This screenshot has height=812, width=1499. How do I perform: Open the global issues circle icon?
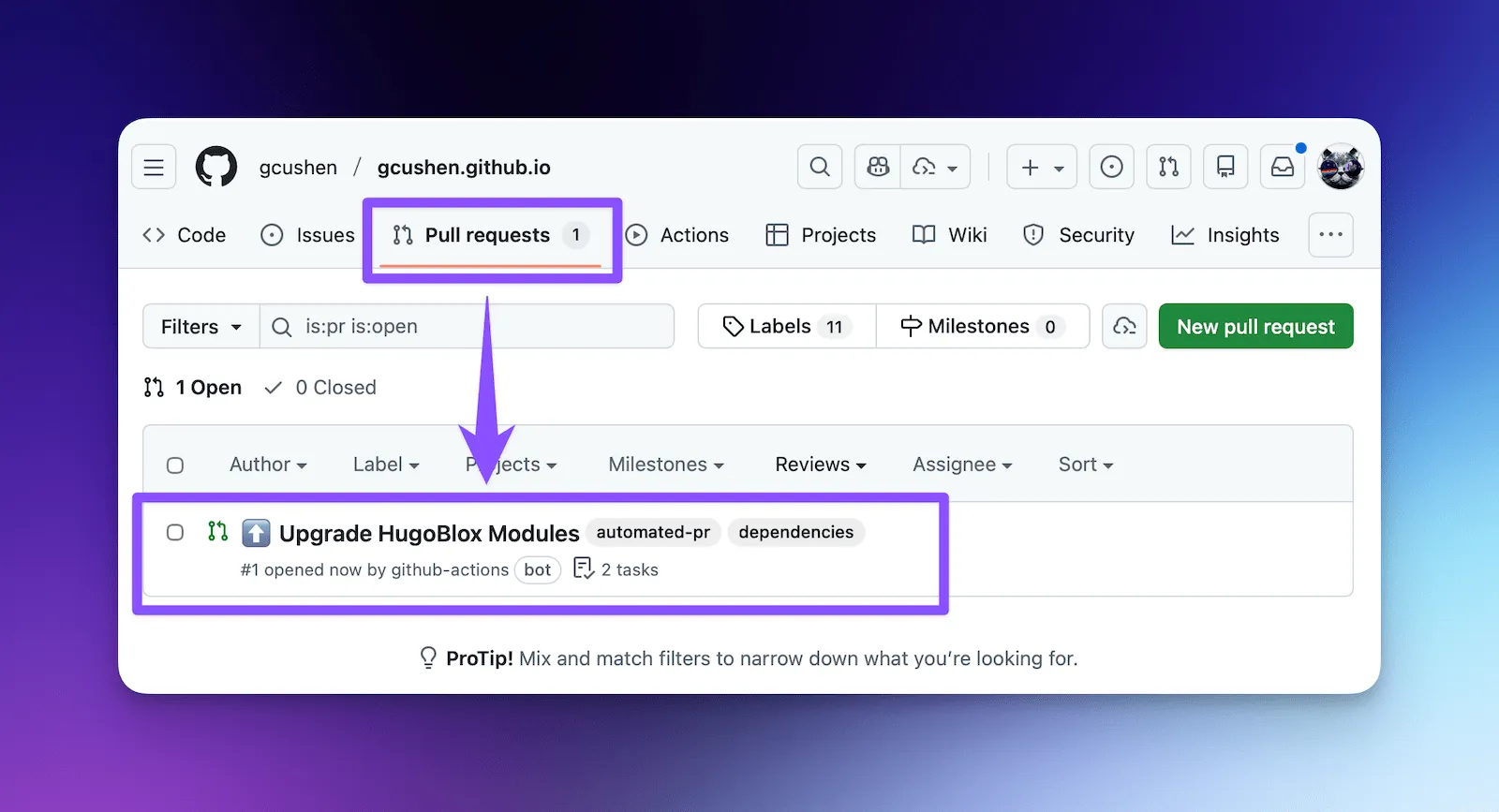(1111, 167)
